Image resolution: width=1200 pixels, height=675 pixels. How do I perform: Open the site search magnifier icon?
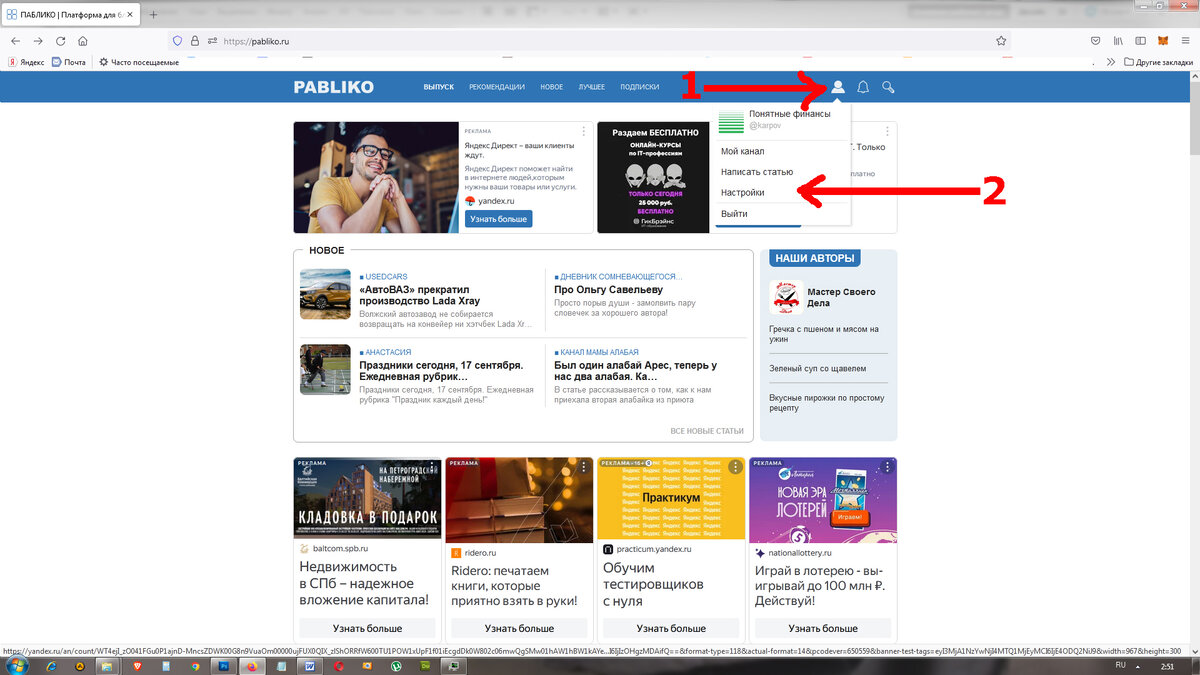(888, 87)
